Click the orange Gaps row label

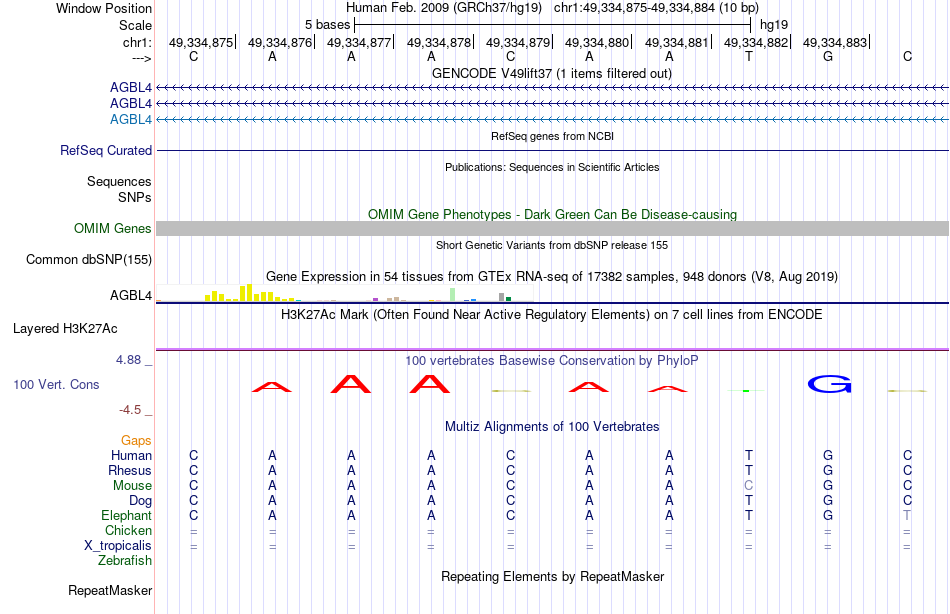pyautogui.click(x=136, y=441)
